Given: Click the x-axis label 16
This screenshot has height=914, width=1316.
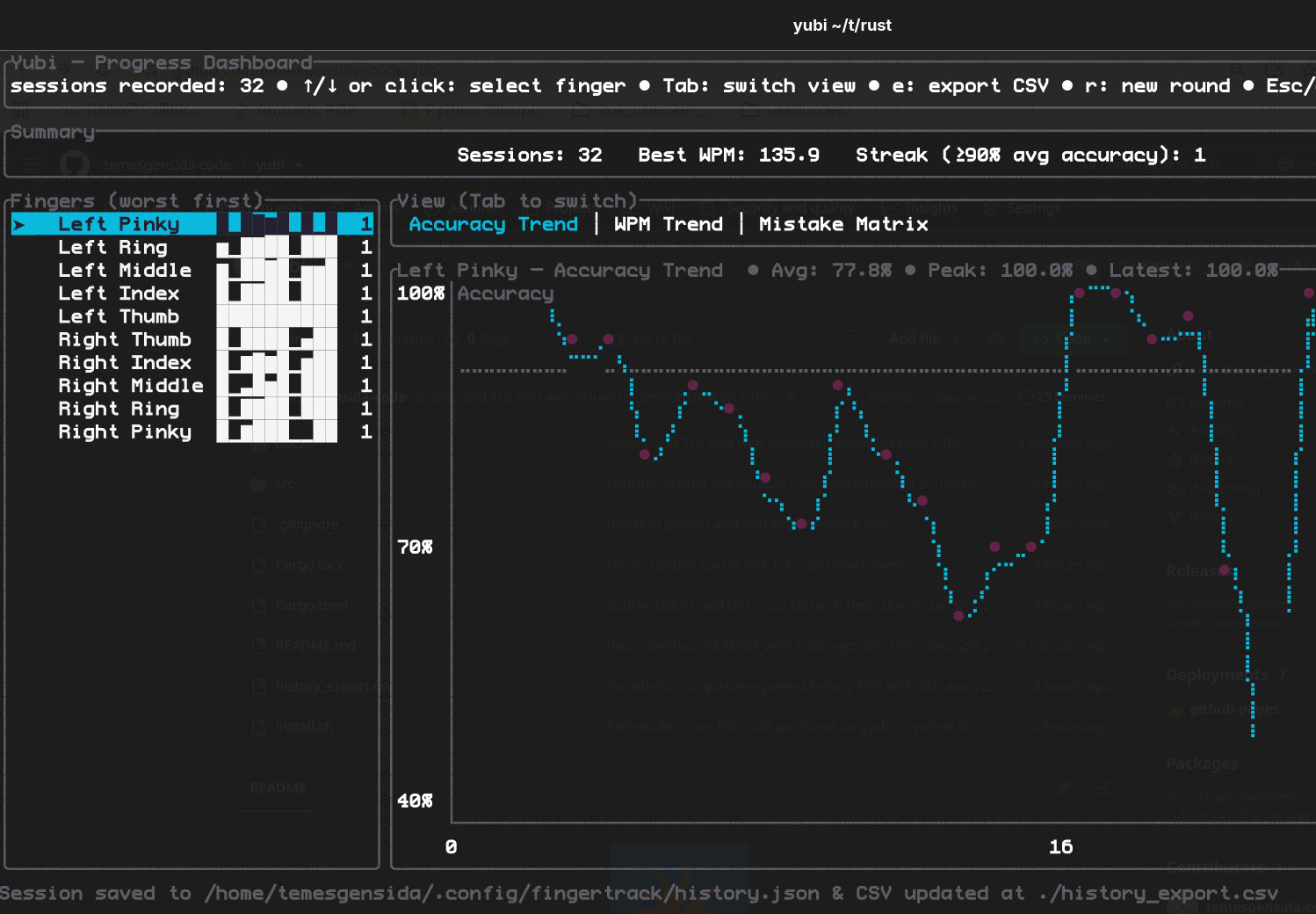Looking at the screenshot, I should coord(1060,846).
